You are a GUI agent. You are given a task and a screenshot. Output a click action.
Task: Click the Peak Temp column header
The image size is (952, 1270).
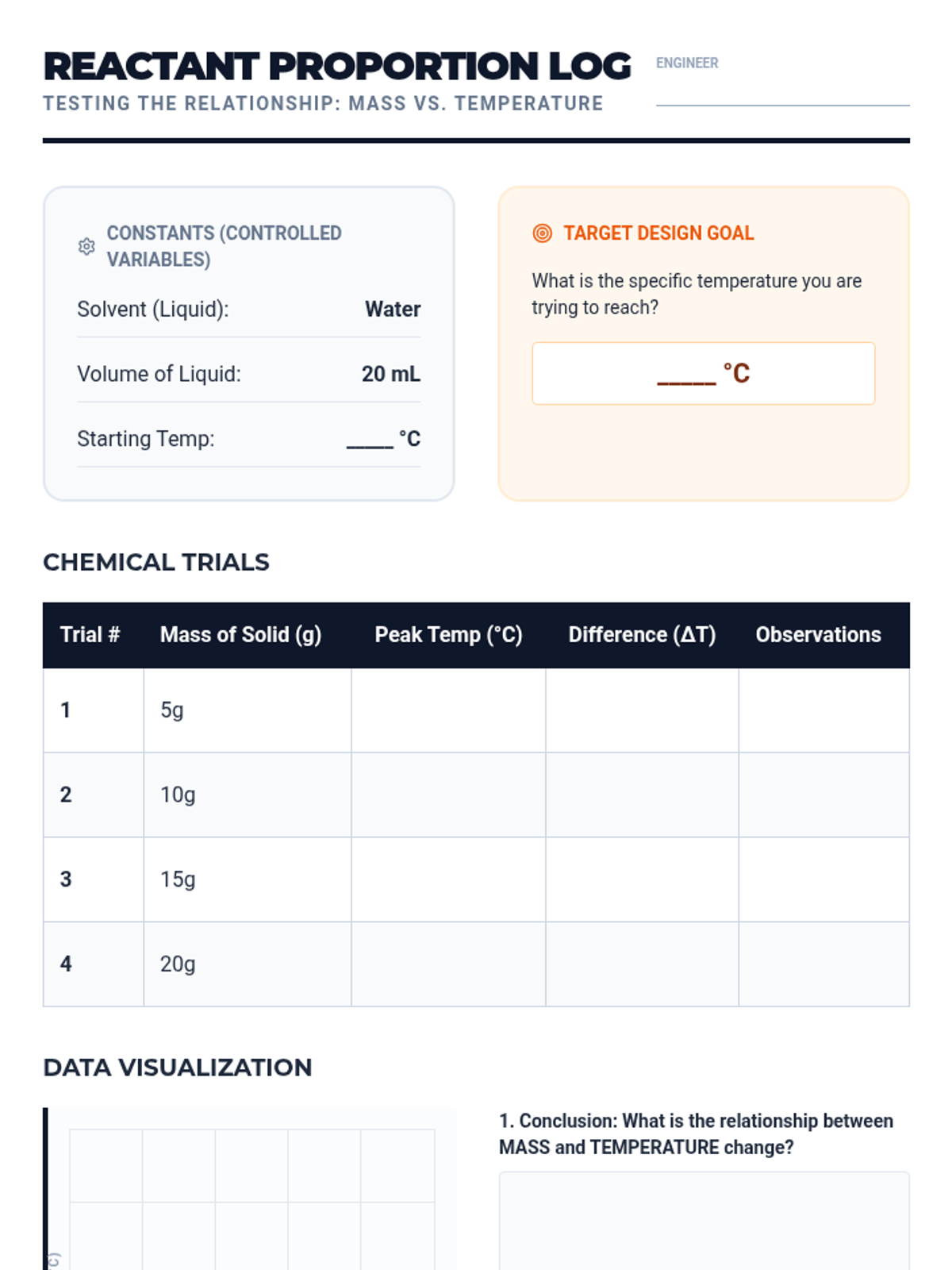(x=448, y=635)
